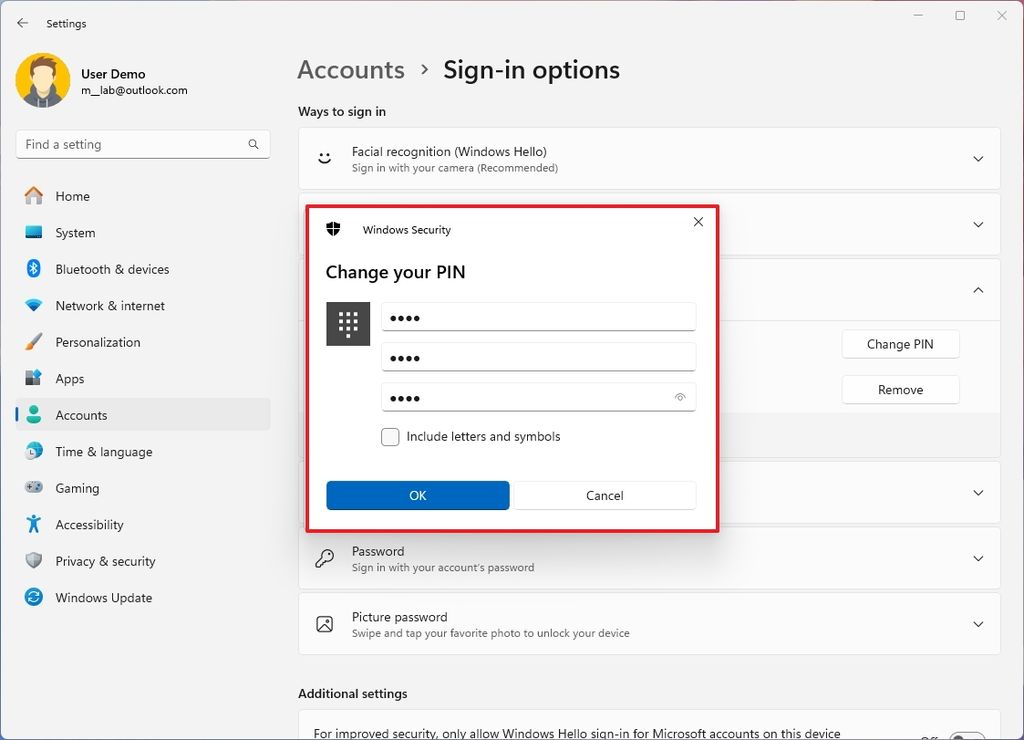
Task: Expand the Password sign-in section
Action: pyautogui.click(x=978, y=557)
